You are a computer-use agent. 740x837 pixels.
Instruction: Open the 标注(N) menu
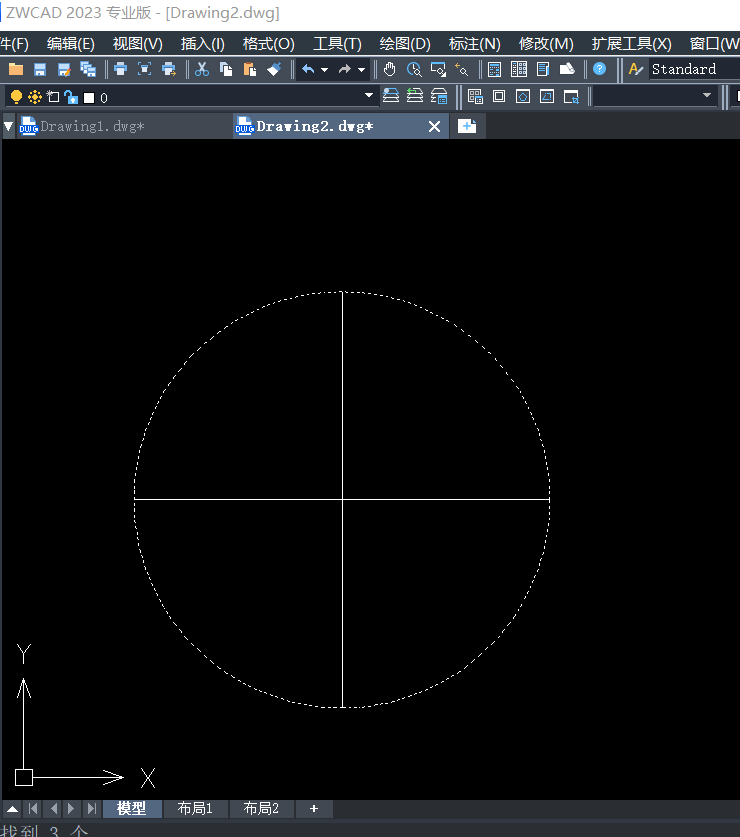pos(475,44)
